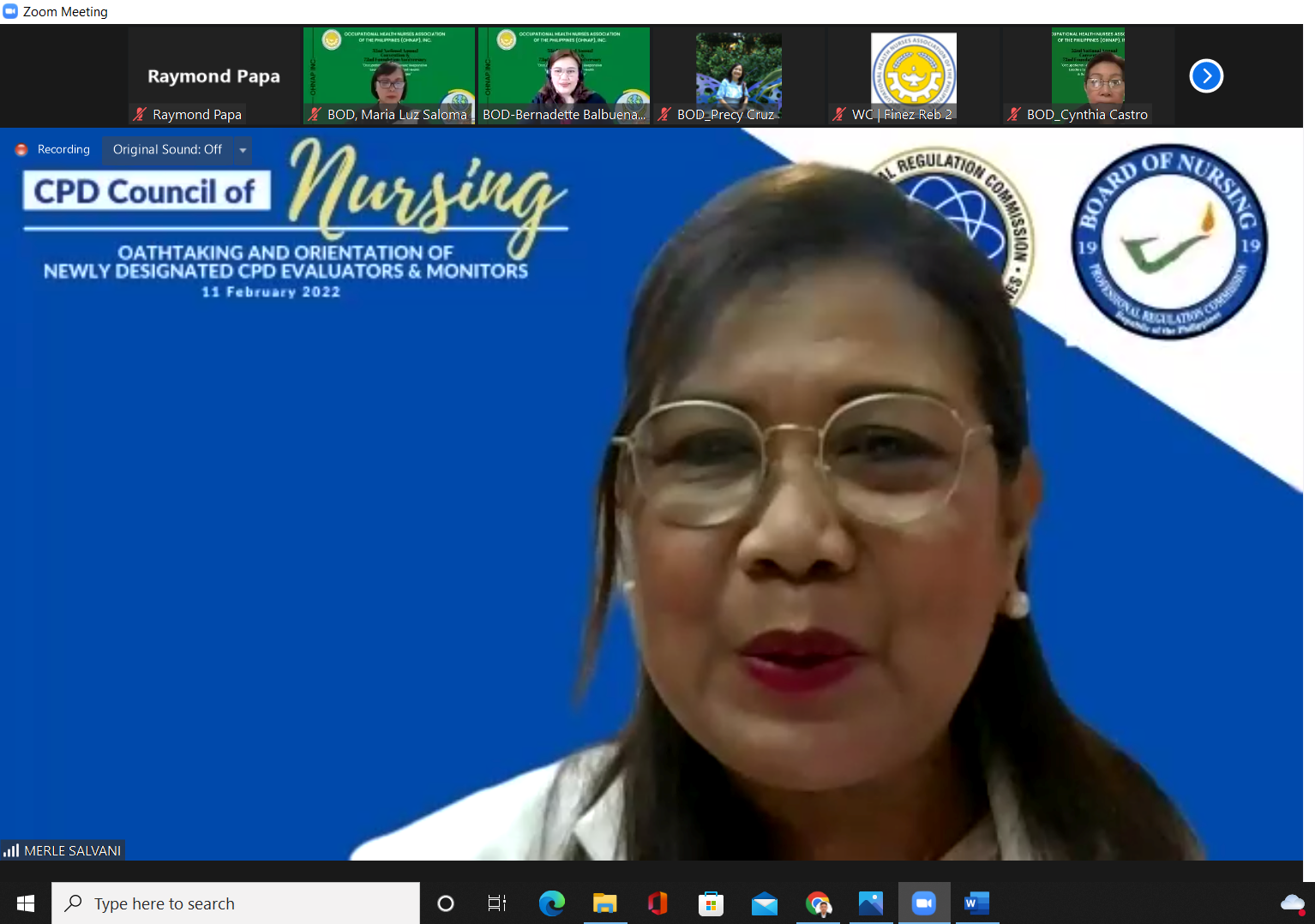Image resolution: width=1315 pixels, height=924 pixels.
Task: Select BOD-Bernadette Balbuena's video thumbnail
Action: pos(564,76)
